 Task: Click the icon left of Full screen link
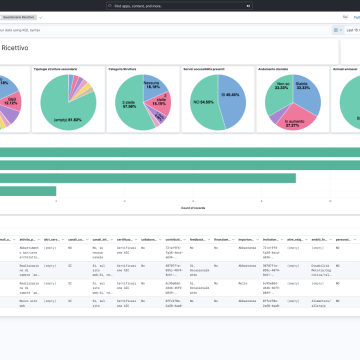pos(345,17)
